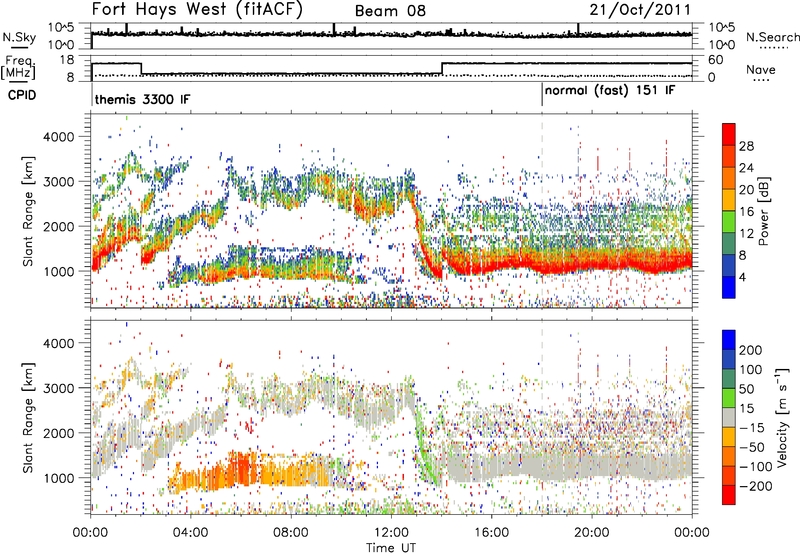Click the '18' frequency axis value

coord(66,60)
